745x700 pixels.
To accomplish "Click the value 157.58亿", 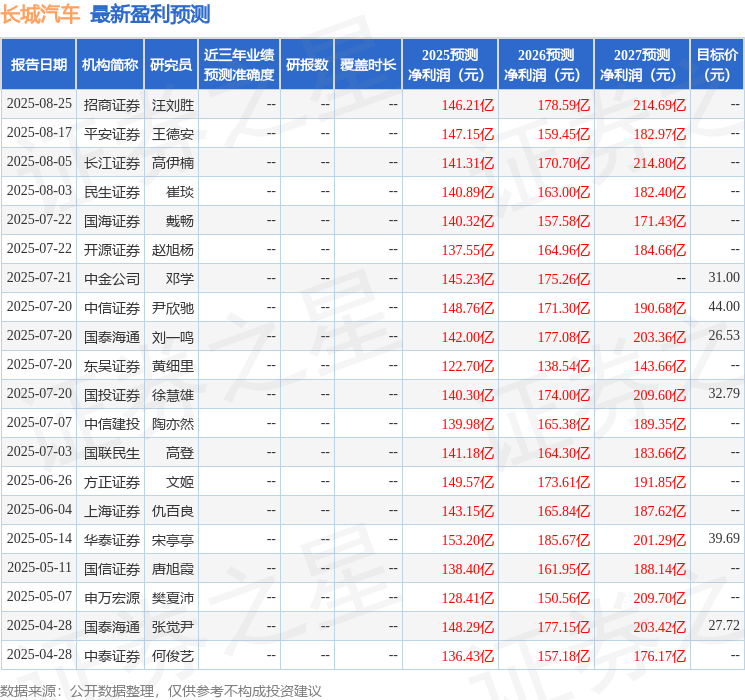I will click(564, 221).
